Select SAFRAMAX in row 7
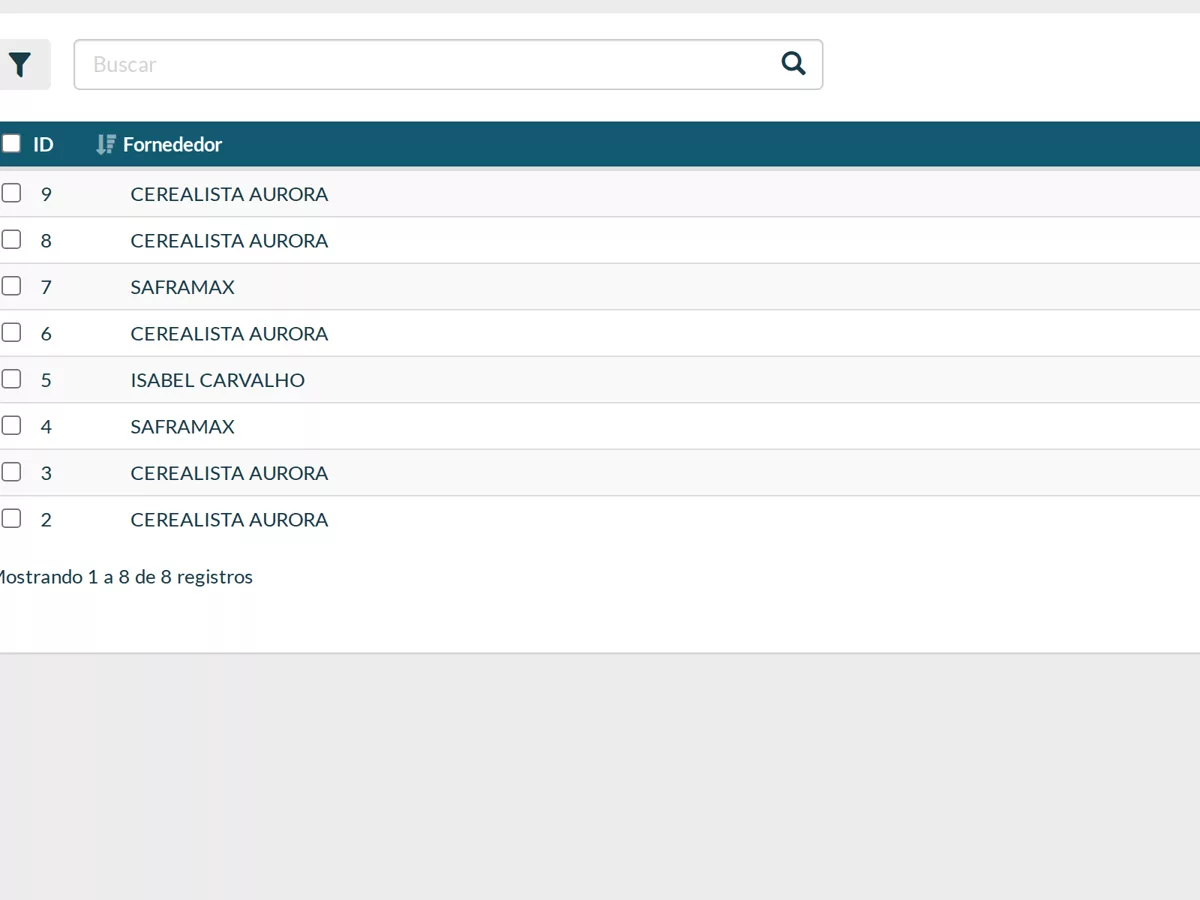This screenshot has width=1200, height=900. (x=182, y=287)
